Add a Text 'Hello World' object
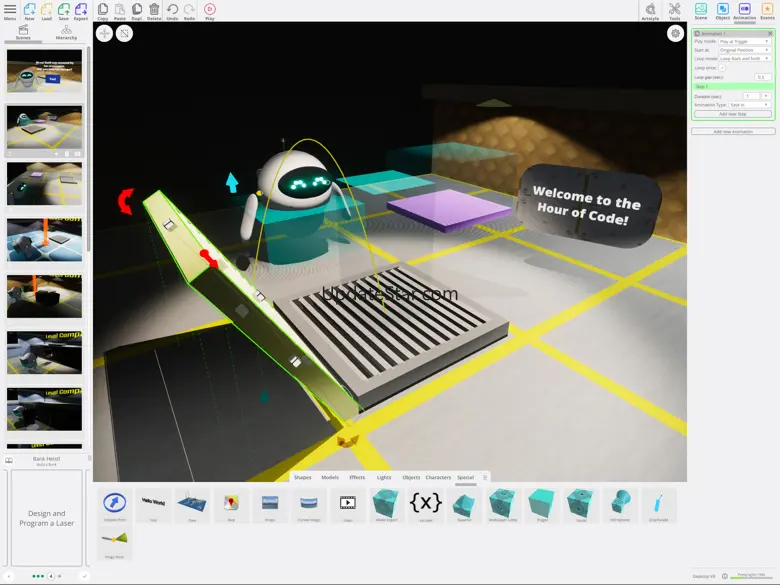The height and width of the screenshot is (585, 780). click(x=153, y=505)
